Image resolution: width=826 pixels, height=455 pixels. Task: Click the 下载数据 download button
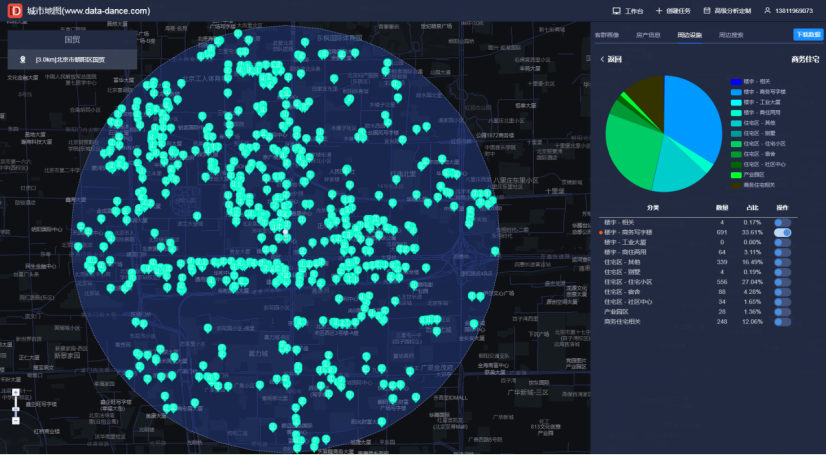[x=808, y=35]
